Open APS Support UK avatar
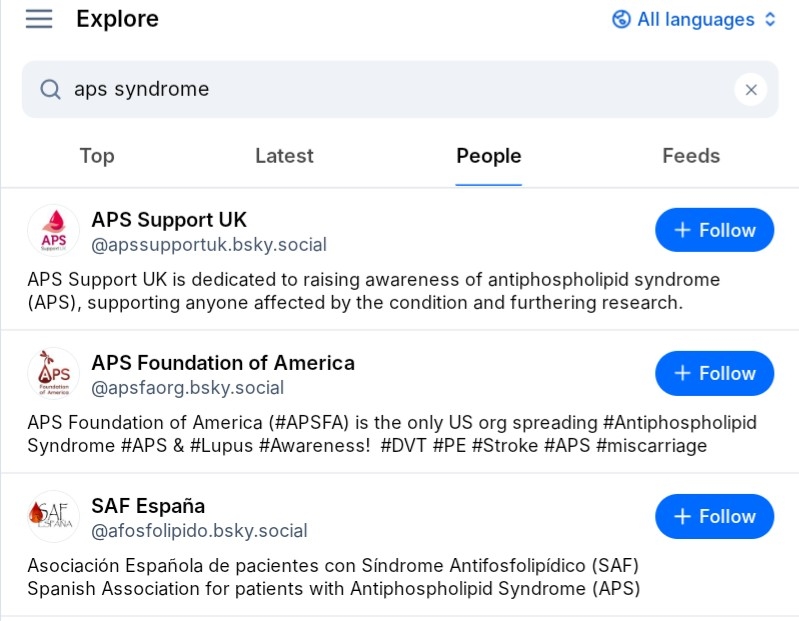Viewport: 799px width, 621px height. 53,230
